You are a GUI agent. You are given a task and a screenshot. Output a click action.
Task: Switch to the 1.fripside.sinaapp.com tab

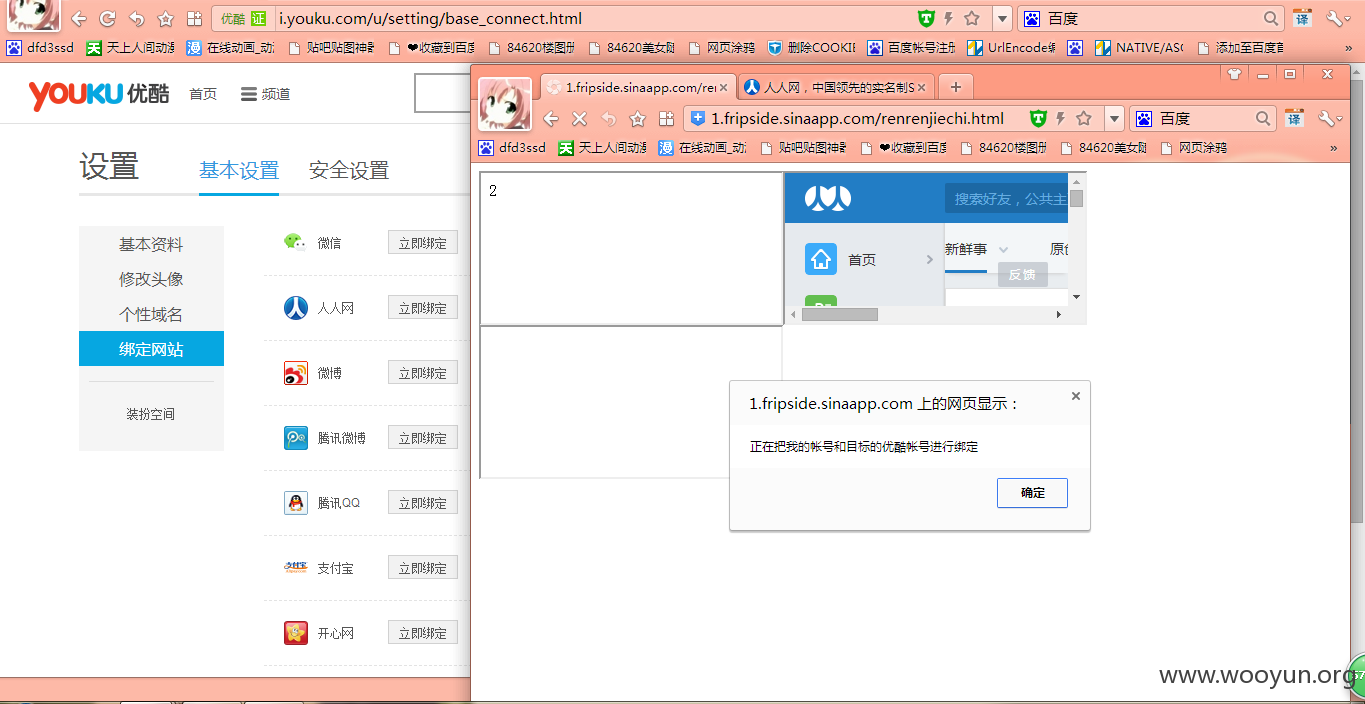[x=638, y=87]
